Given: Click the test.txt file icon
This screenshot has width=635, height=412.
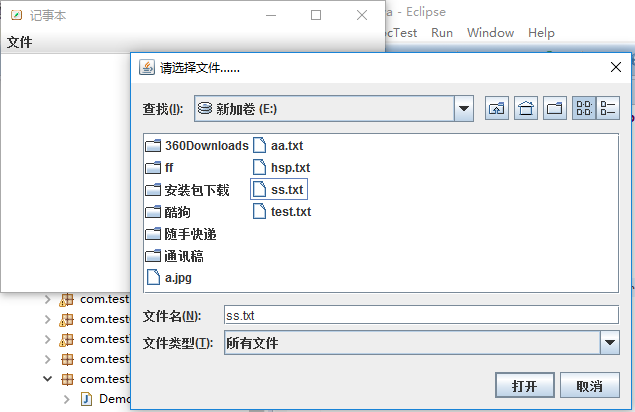Looking at the screenshot, I should 260,211.
